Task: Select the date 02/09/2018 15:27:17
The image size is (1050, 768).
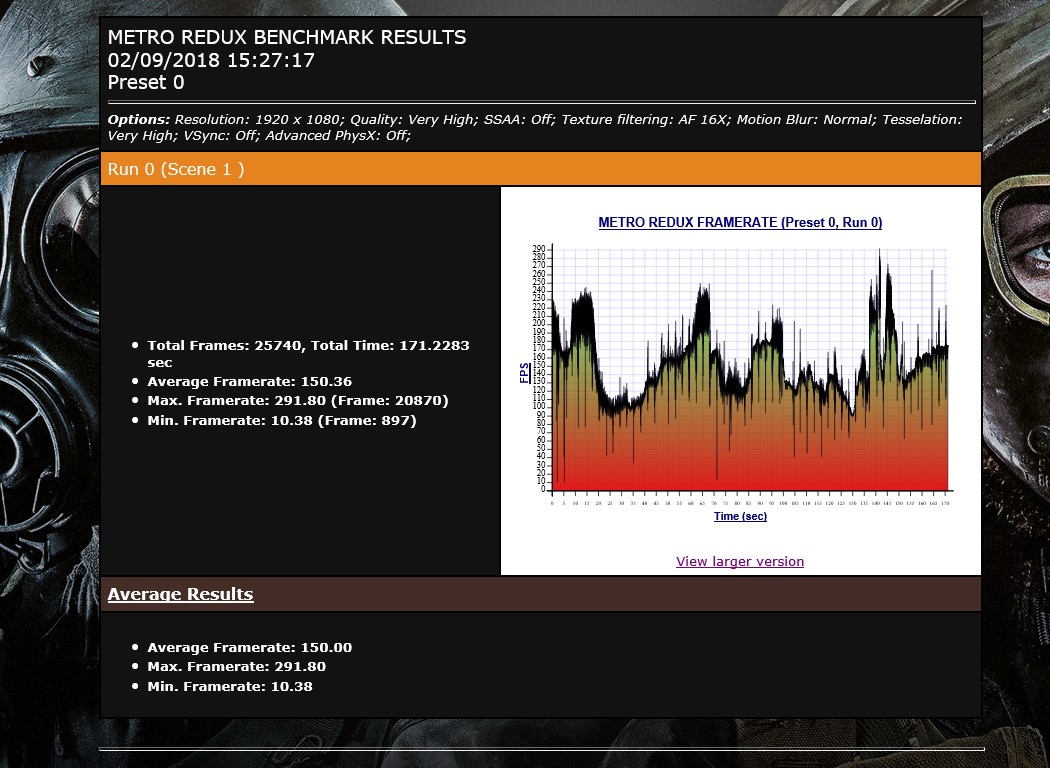Action: pyautogui.click(x=211, y=60)
